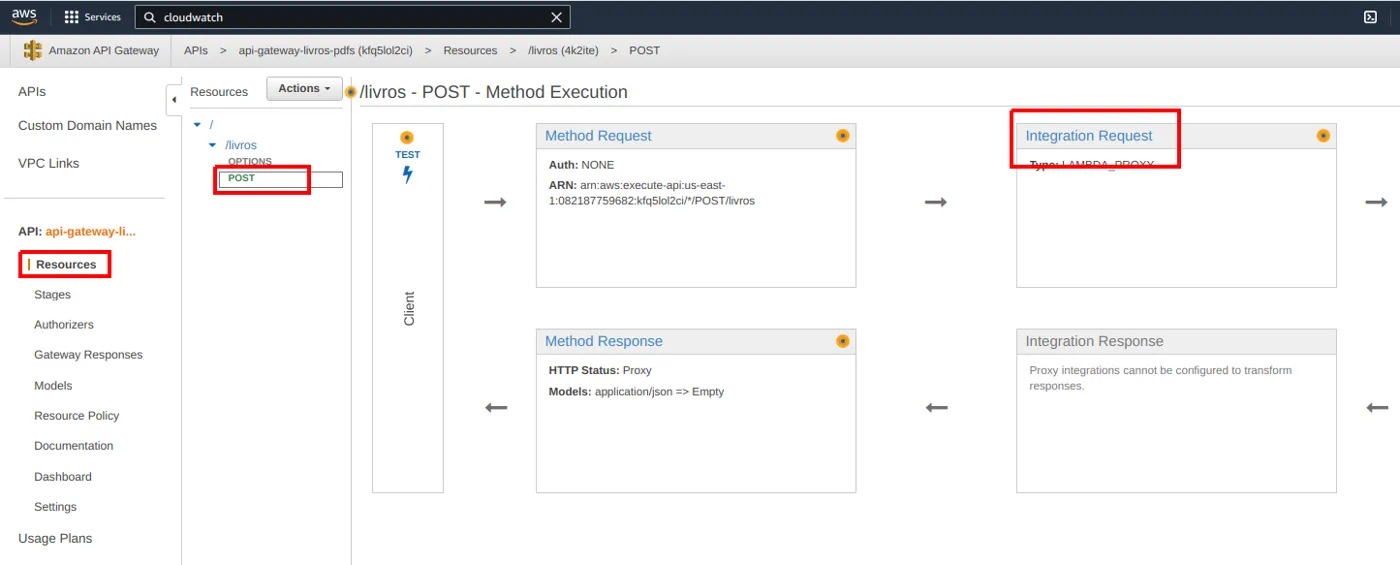Select the OPTIONS method in tree
Viewport: 1400px width, 565px height.
click(x=250, y=161)
